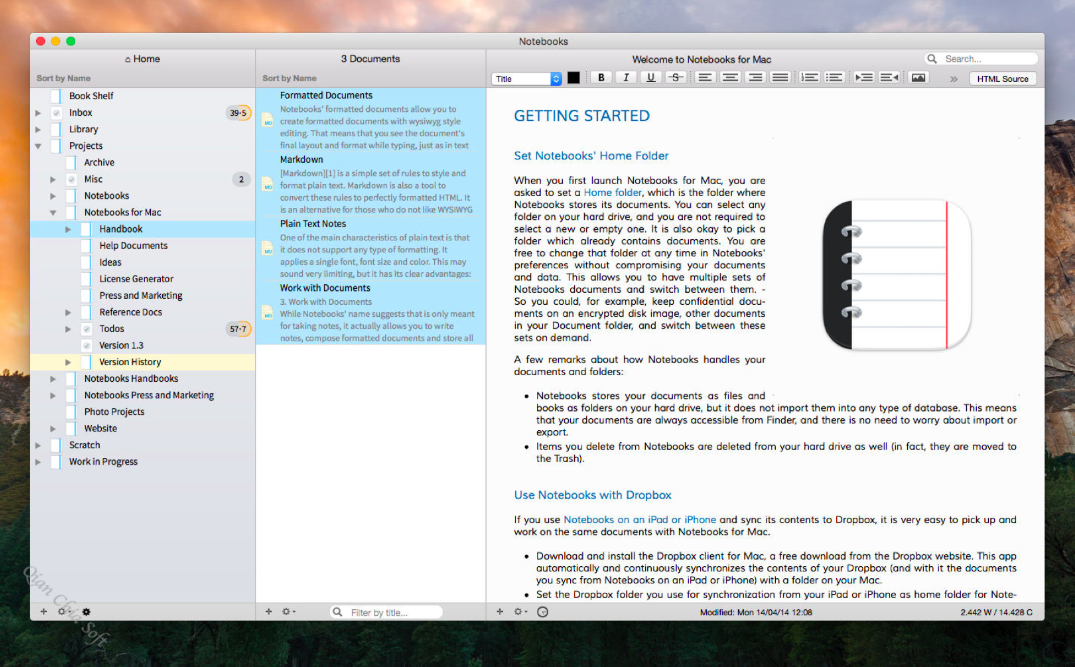Click the 2.442 W / 14.428 C count
Viewport: 1075px width, 667px height.
(996, 612)
